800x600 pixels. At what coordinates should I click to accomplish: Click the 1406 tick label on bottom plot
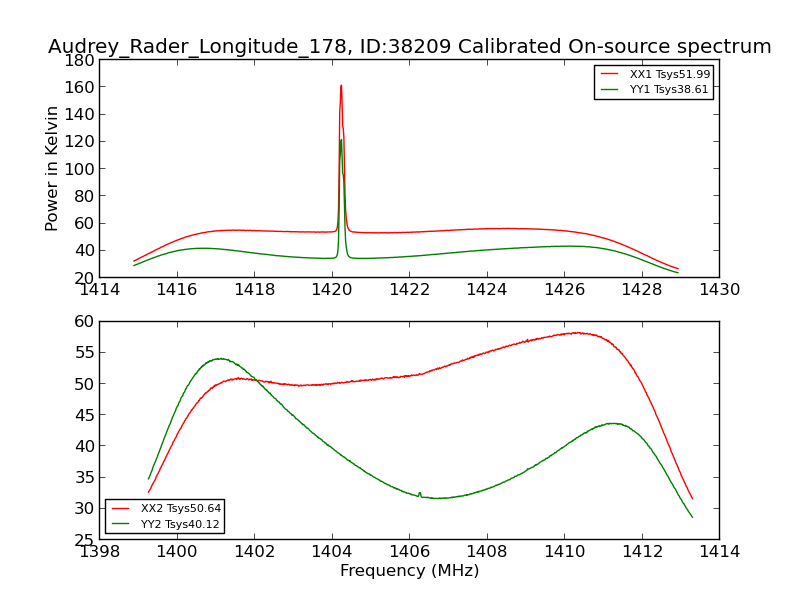(x=410, y=551)
